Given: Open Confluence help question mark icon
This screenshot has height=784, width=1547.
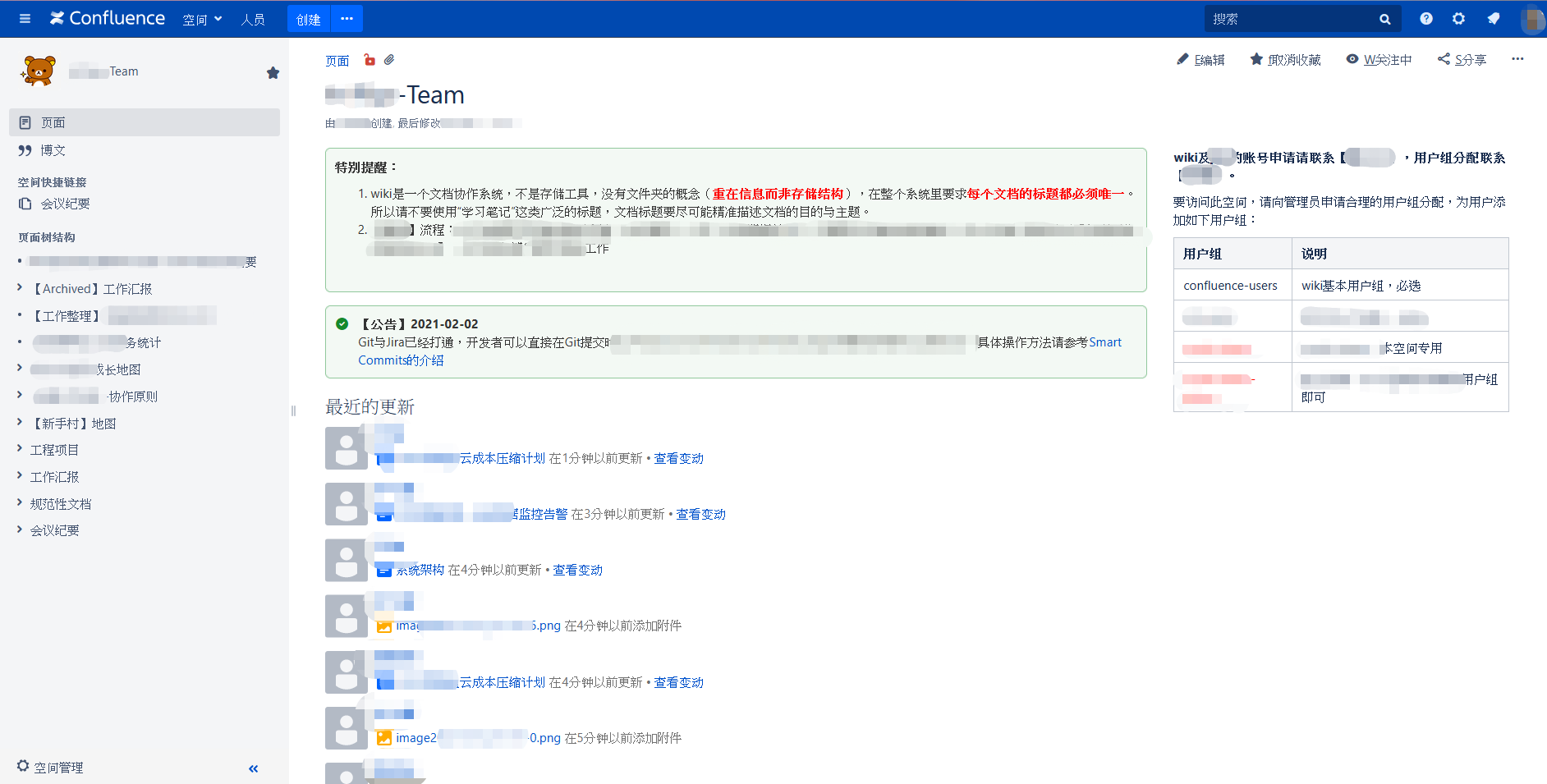Looking at the screenshot, I should point(1426,18).
